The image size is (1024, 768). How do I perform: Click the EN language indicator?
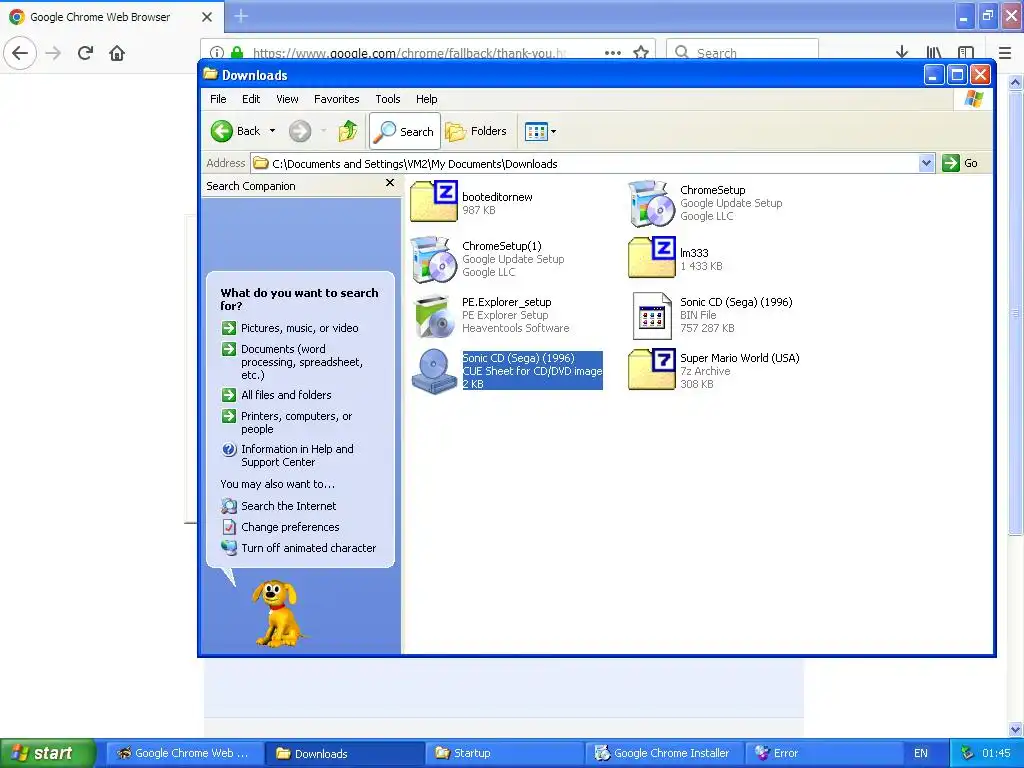[x=921, y=753]
